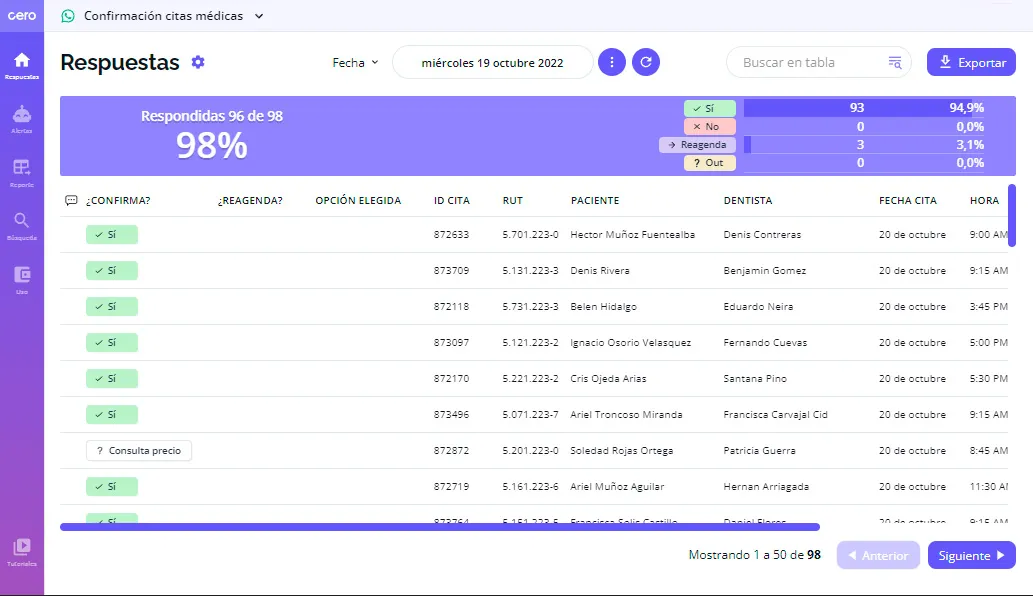Select appointment ID 872633
Screen dimensions: 1033x596
[x=451, y=234]
